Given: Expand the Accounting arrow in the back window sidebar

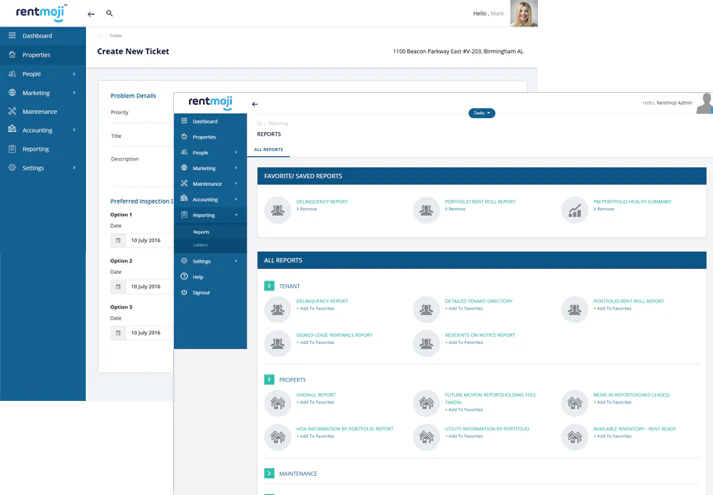Looking at the screenshot, I should click(74, 130).
